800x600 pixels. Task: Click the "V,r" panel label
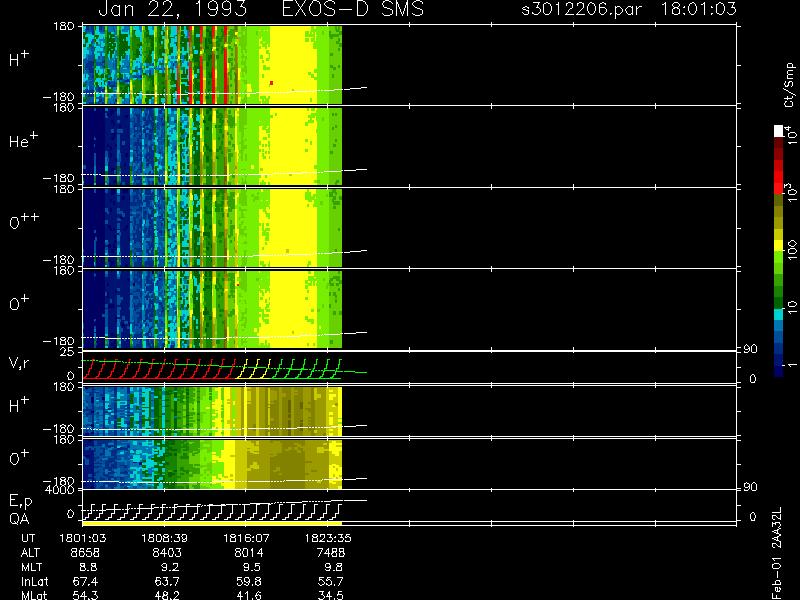click(19, 363)
